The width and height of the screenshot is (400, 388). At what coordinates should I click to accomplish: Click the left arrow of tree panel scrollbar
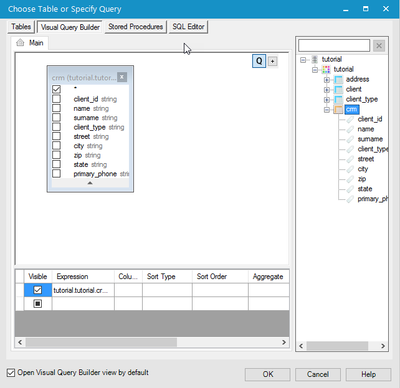[301, 346]
